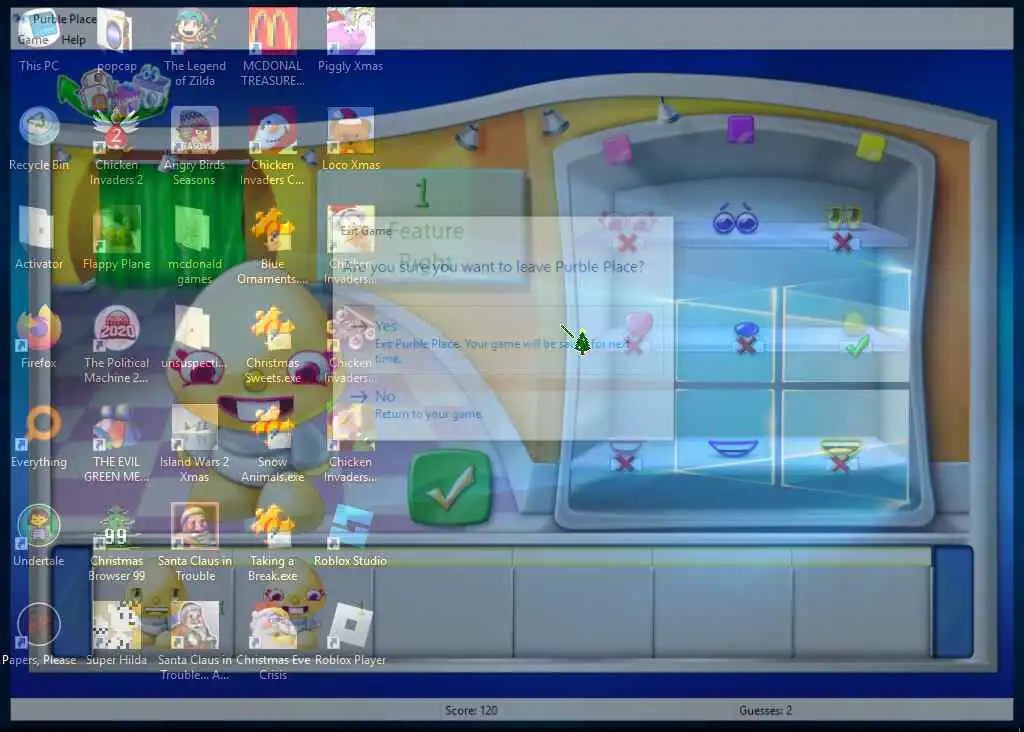Choose No to return to game
Image resolution: width=1024 pixels, height=732 pixels.
(x=502, y=404)
